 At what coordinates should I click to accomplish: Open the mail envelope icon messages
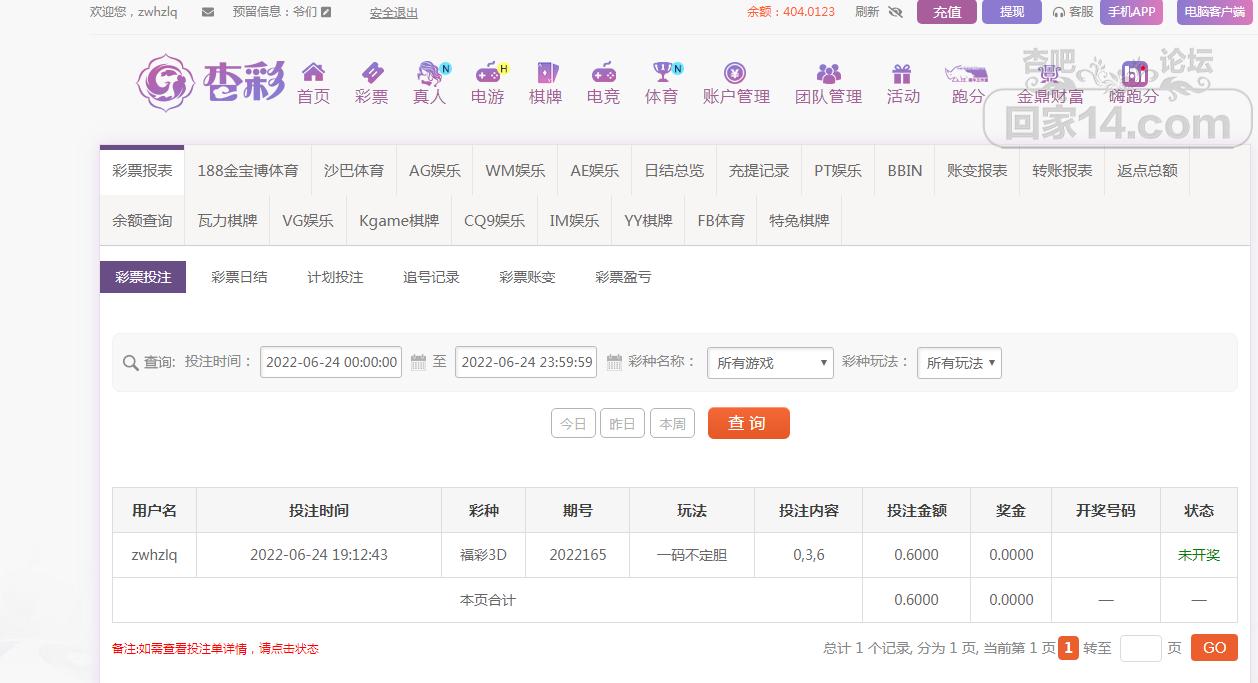point(208,12)
